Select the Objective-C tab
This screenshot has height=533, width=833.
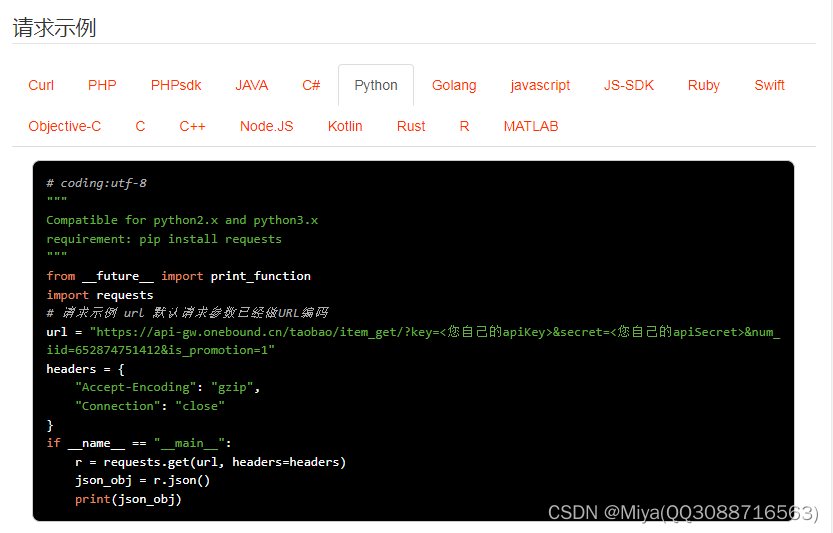(x=64, y=126)
